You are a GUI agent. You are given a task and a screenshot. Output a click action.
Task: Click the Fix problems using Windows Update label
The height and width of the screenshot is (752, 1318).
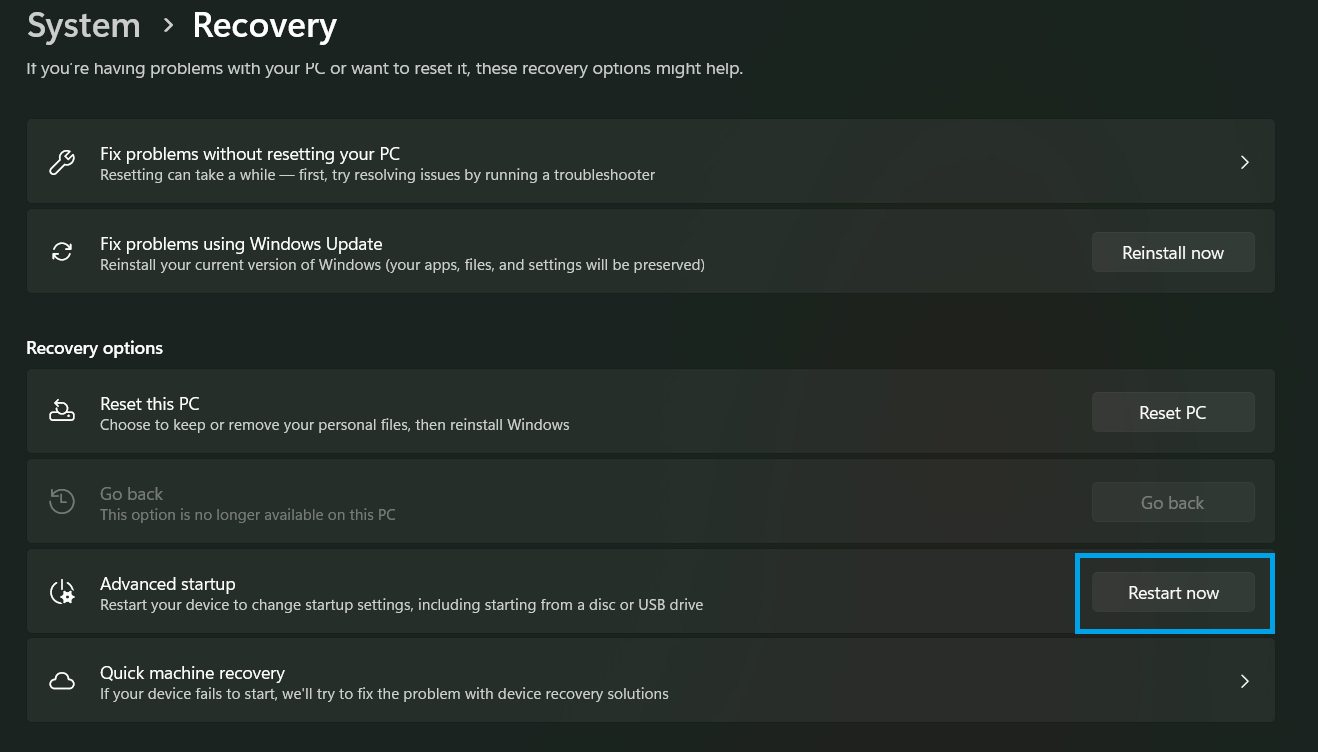click(241, 244)
